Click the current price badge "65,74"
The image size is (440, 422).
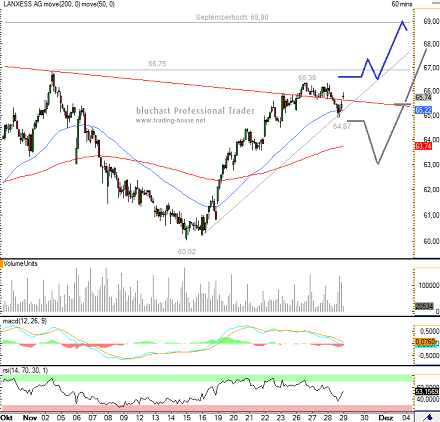coord(423,98)
